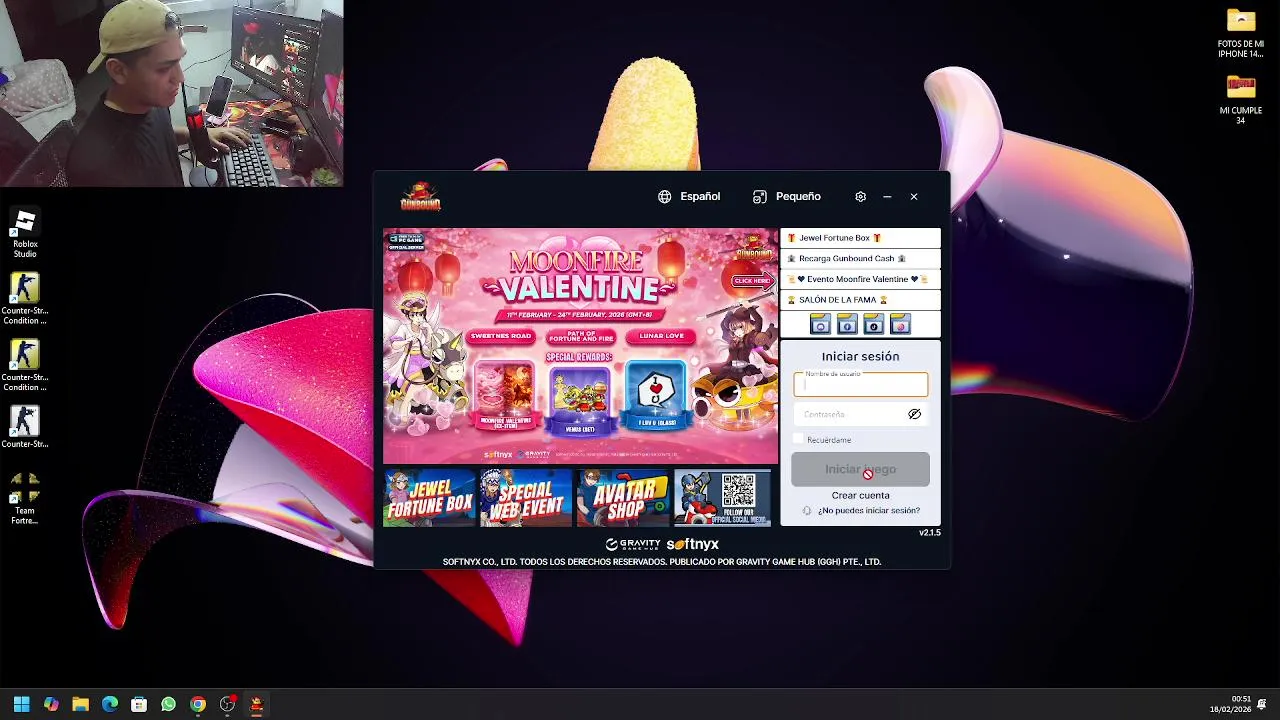The image size is (1280, 720).
Task: Click the QR code social media banner
Action: coord(722,497)
